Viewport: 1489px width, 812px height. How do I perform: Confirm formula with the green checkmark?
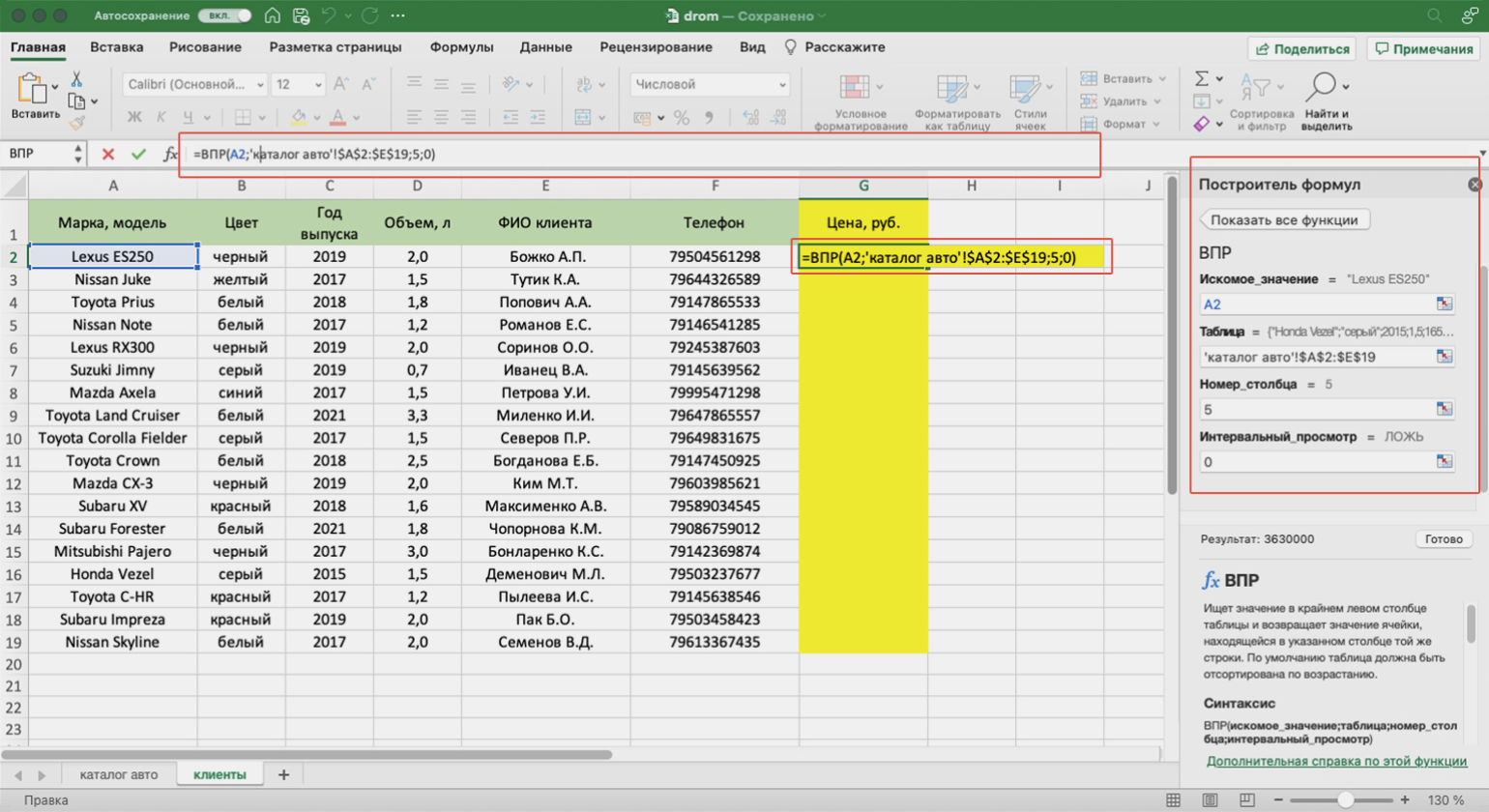[138, 154]
